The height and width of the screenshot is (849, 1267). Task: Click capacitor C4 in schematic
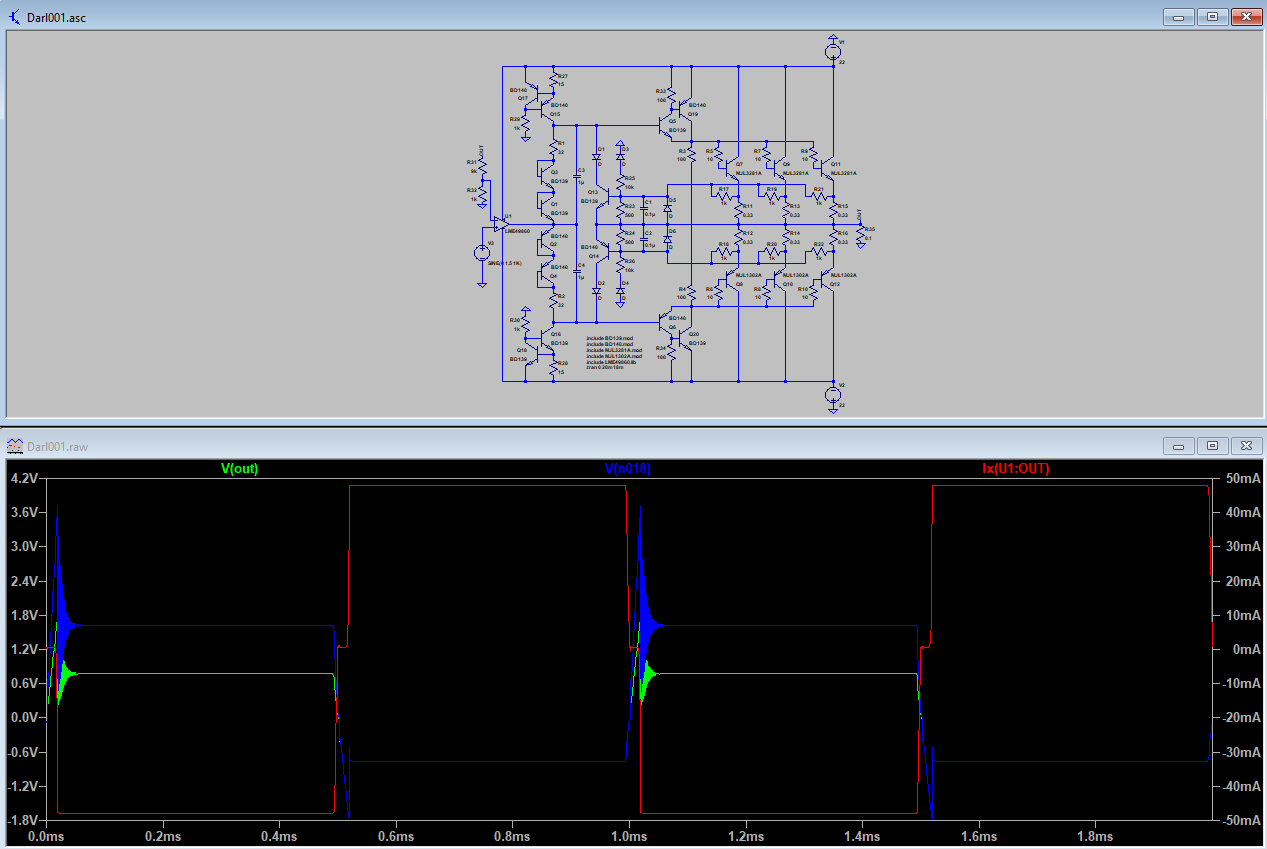pos(577,271)
